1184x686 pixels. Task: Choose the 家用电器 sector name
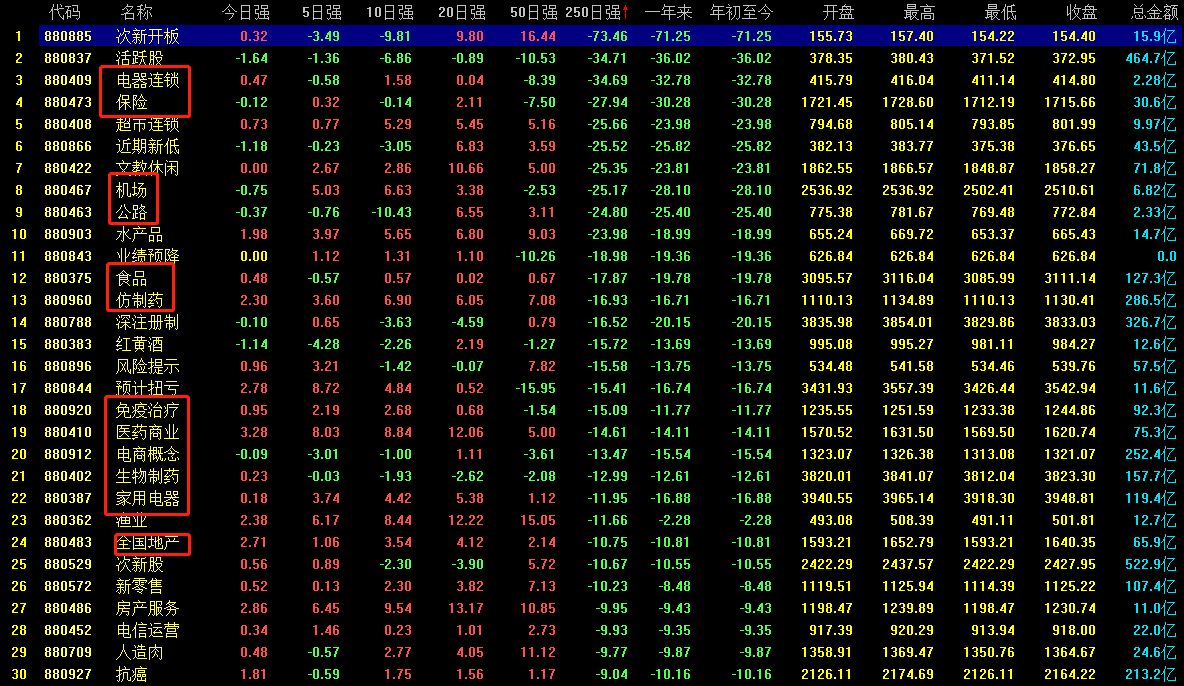click(x=147, y=499)
